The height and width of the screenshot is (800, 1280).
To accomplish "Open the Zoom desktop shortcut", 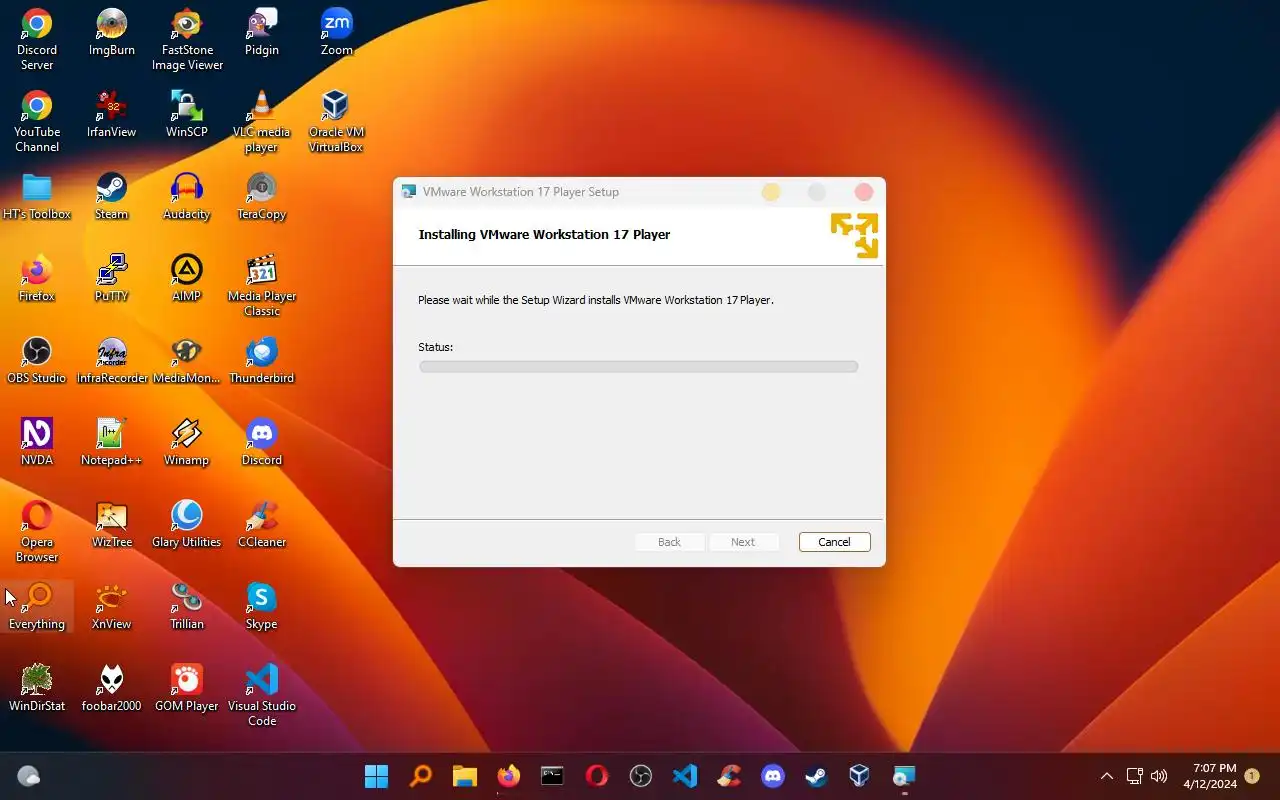I will (x=336, y=32).
